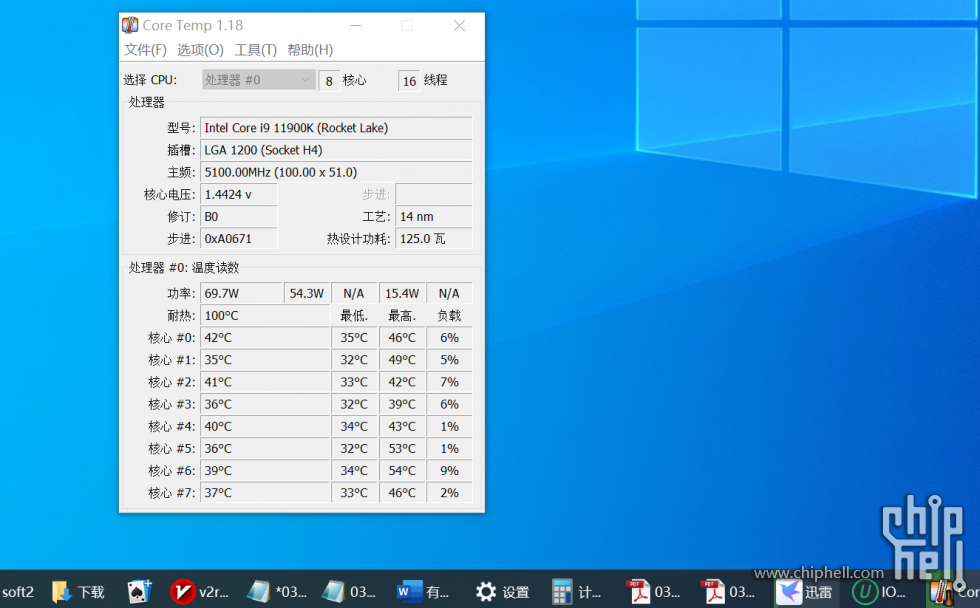
Task: Click 核心 #2 current temperature 41°C
Action: click(265, 382)
